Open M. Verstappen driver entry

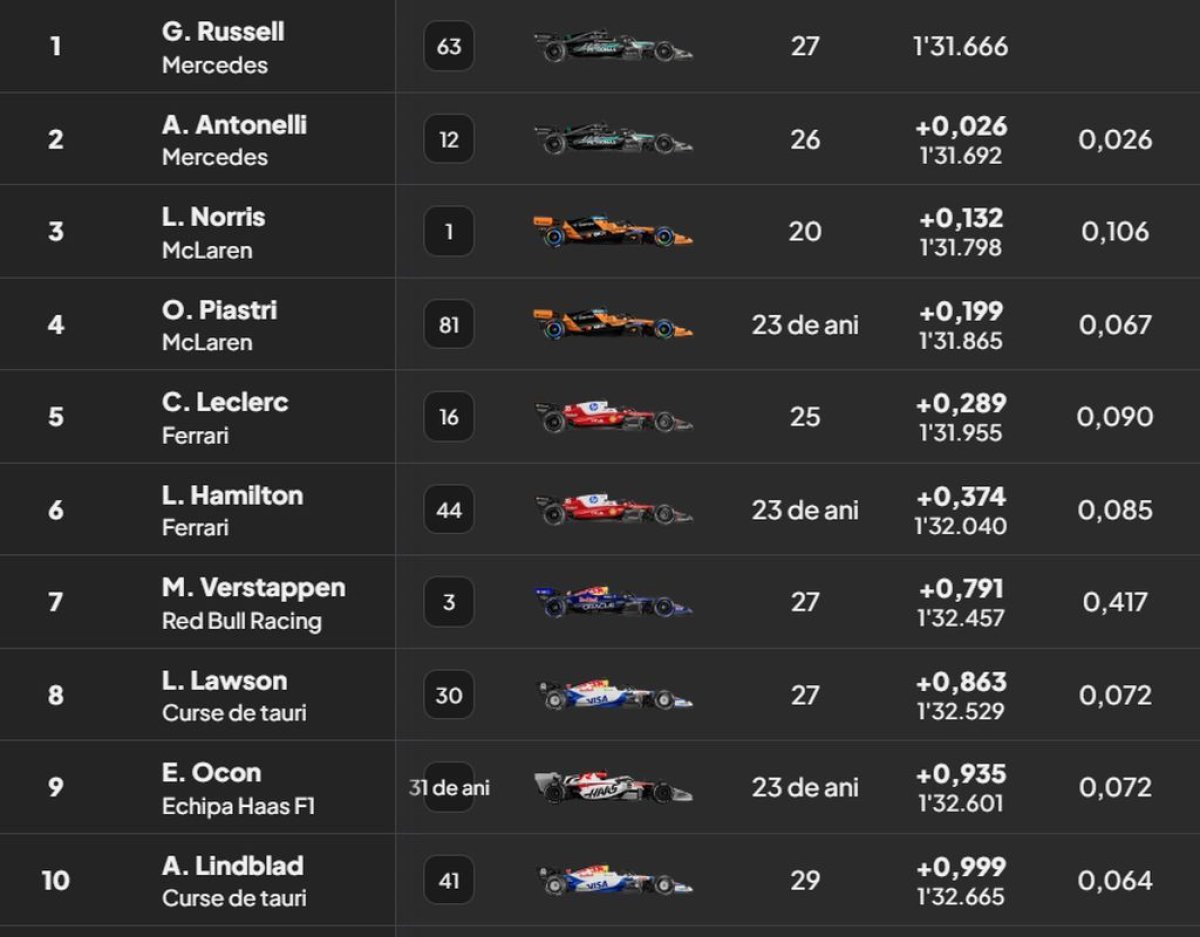point(253,588)
